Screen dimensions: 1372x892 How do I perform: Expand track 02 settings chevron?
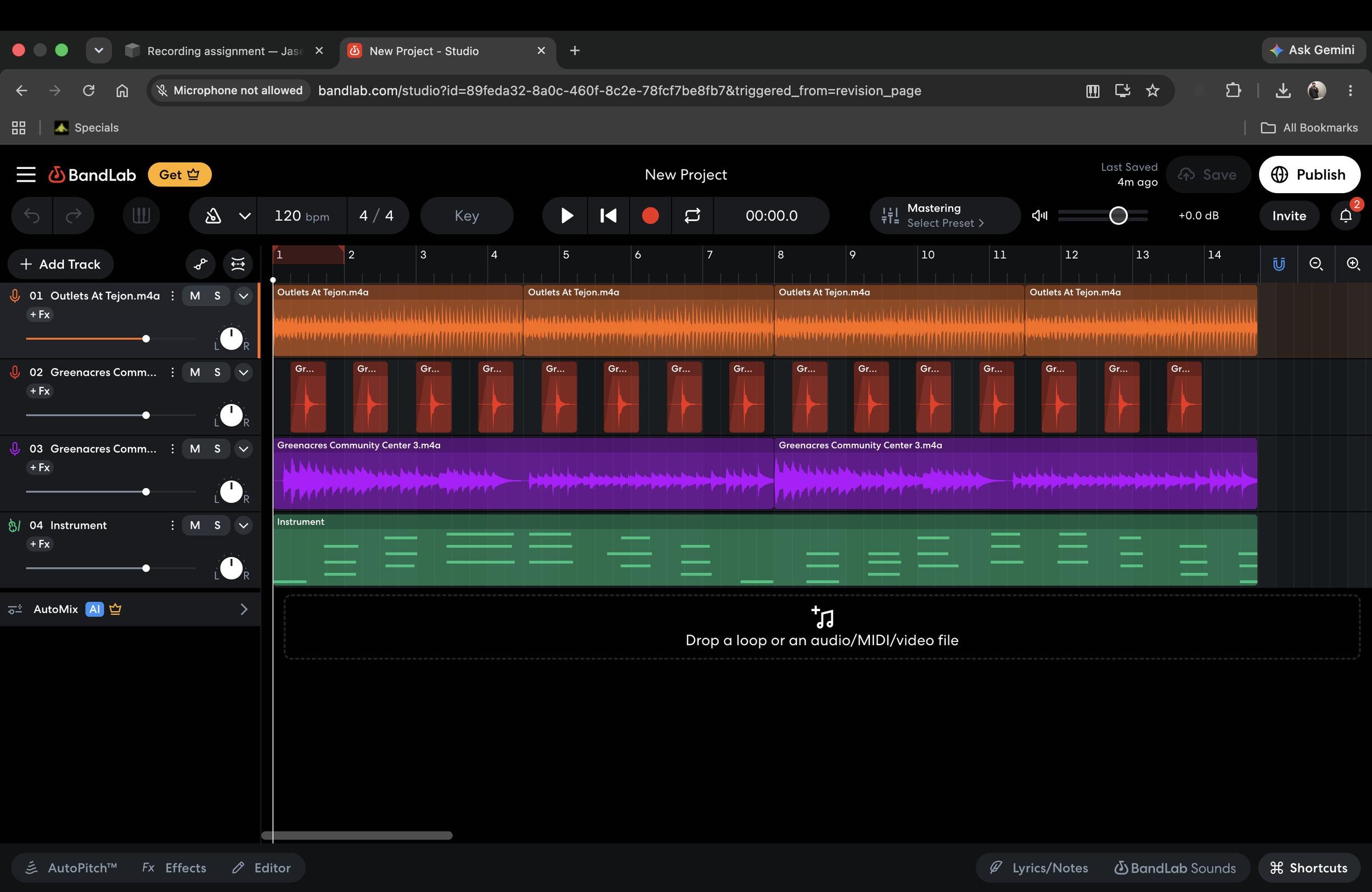point(244,372)
